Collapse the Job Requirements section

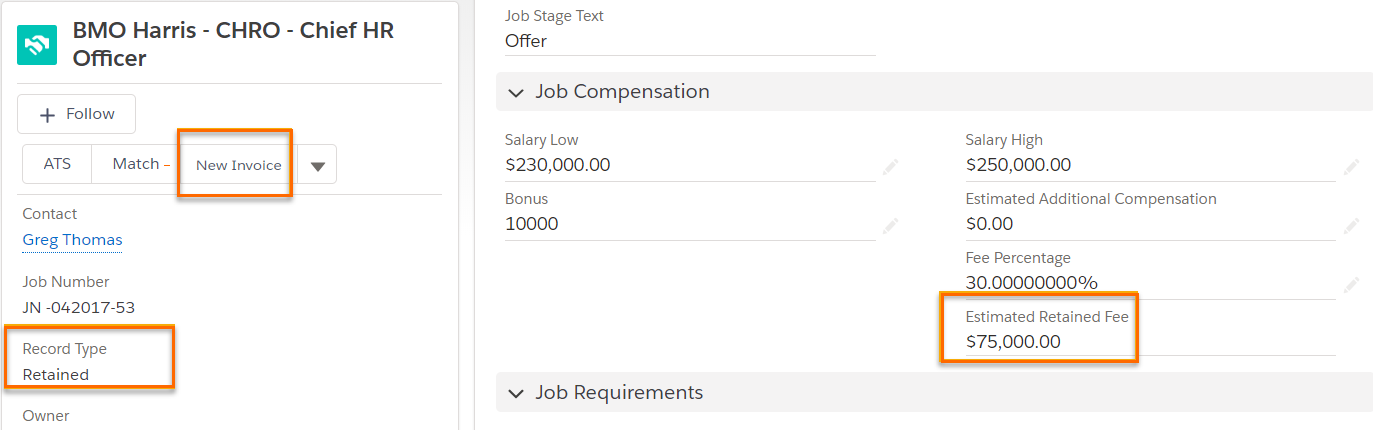click(516, 393)
